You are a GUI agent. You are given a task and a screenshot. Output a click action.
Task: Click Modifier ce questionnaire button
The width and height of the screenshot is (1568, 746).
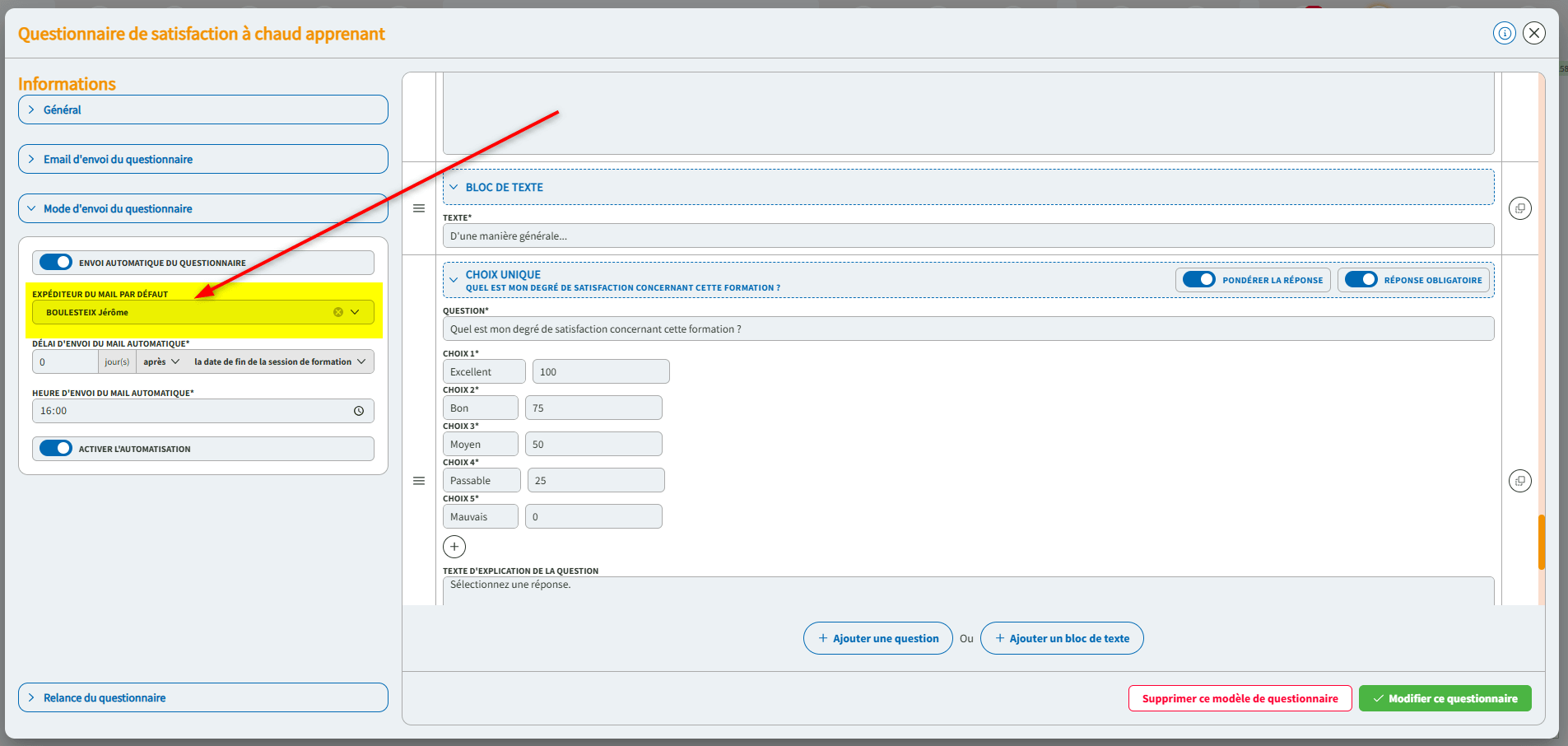pyautogui.click(x=1445, y=698)
